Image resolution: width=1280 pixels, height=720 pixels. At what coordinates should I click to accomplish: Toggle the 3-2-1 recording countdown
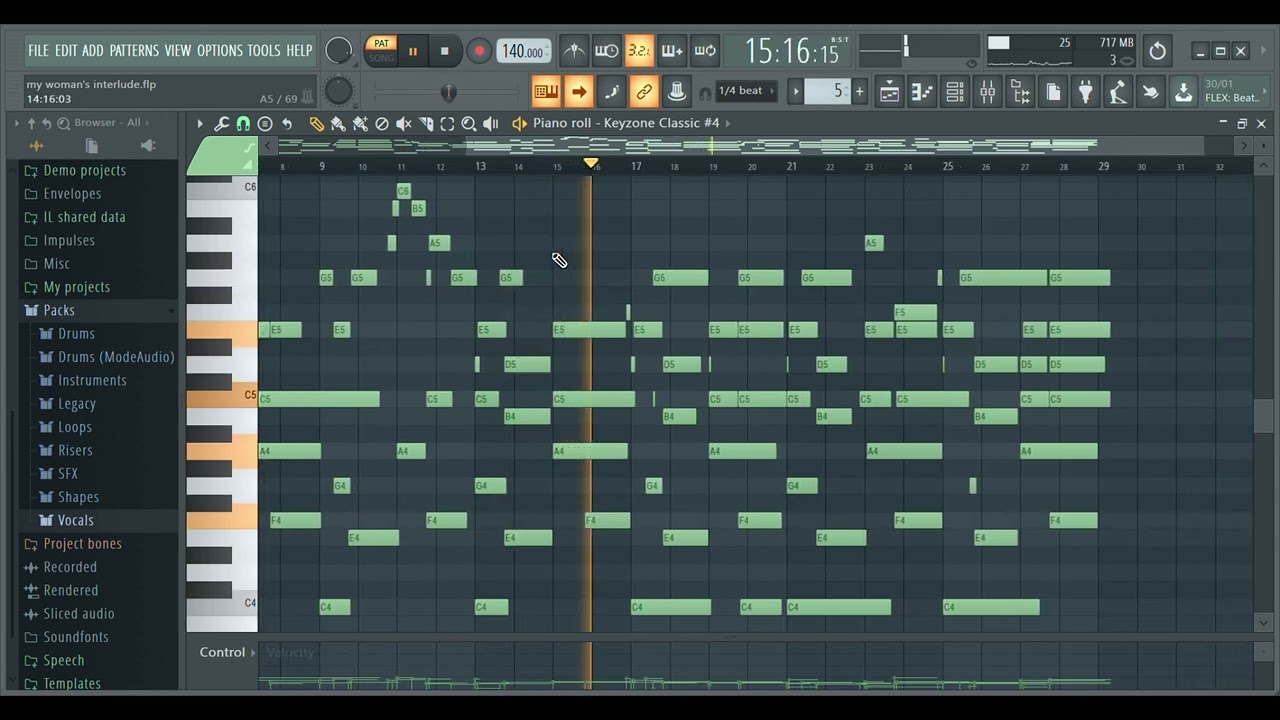tap(639, 51)
